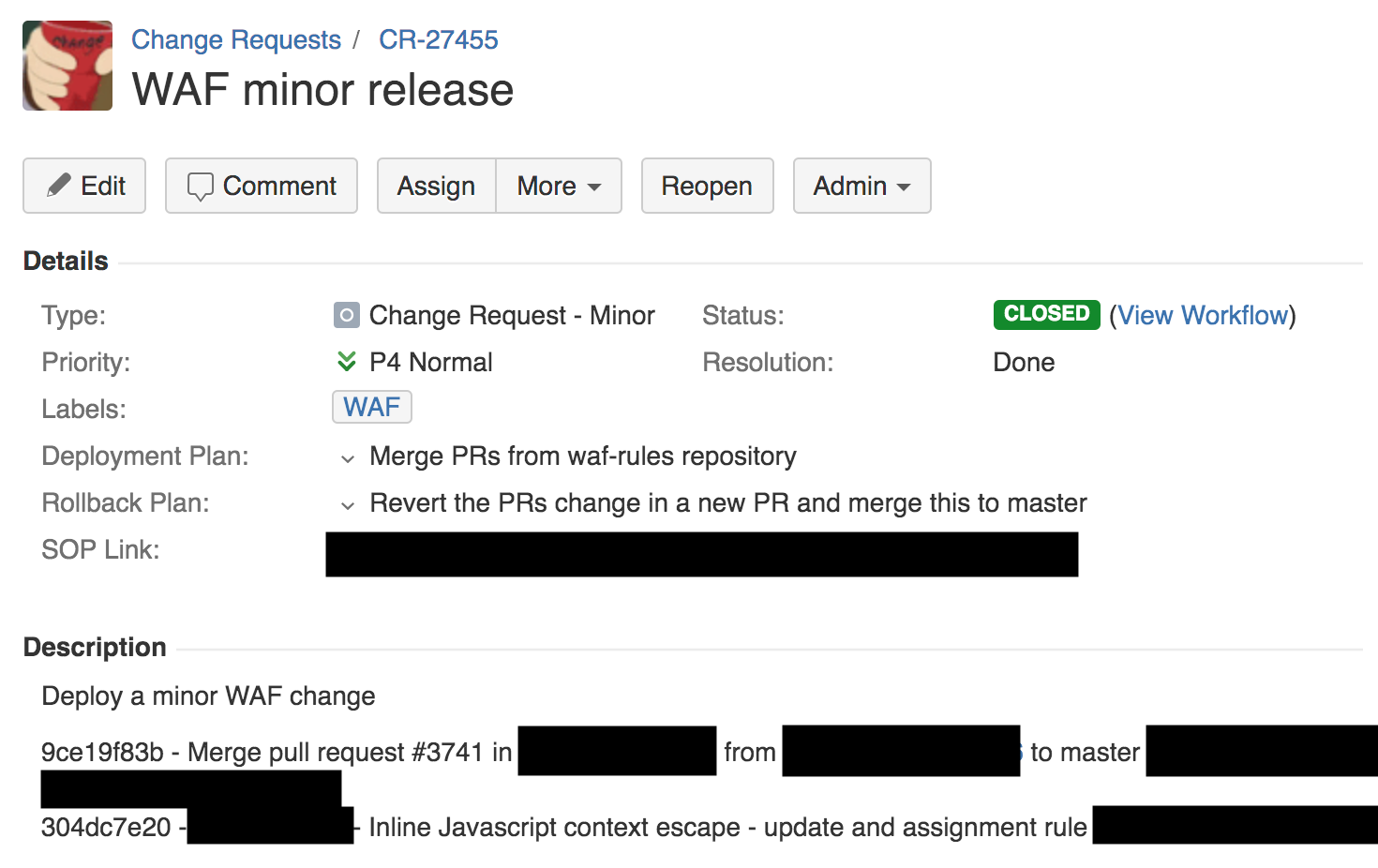Screen dimensions: 1378x868
Task: Open the CR-27455 issue key link
Action: click(438, 40)
